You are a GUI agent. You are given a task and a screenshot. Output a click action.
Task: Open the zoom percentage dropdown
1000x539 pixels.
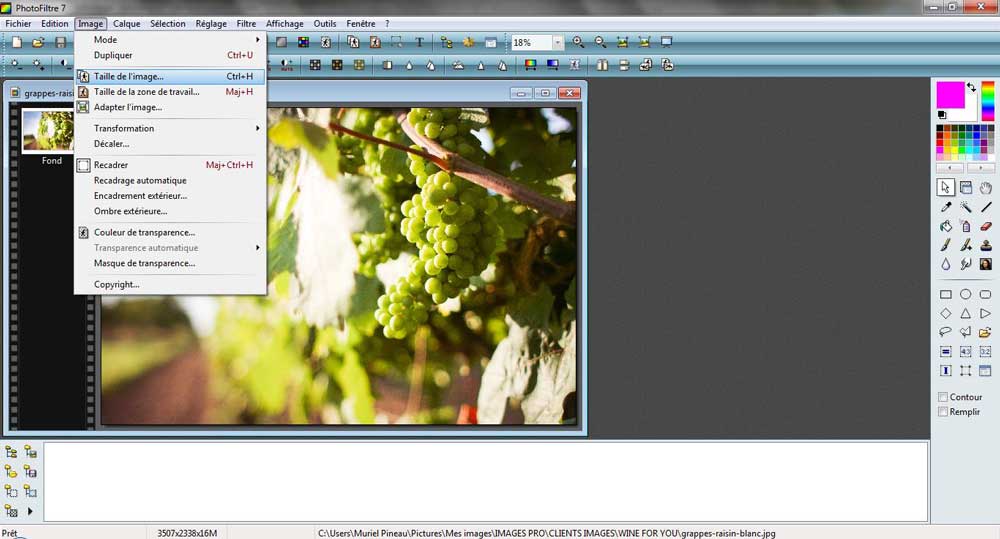click(558, 42)
